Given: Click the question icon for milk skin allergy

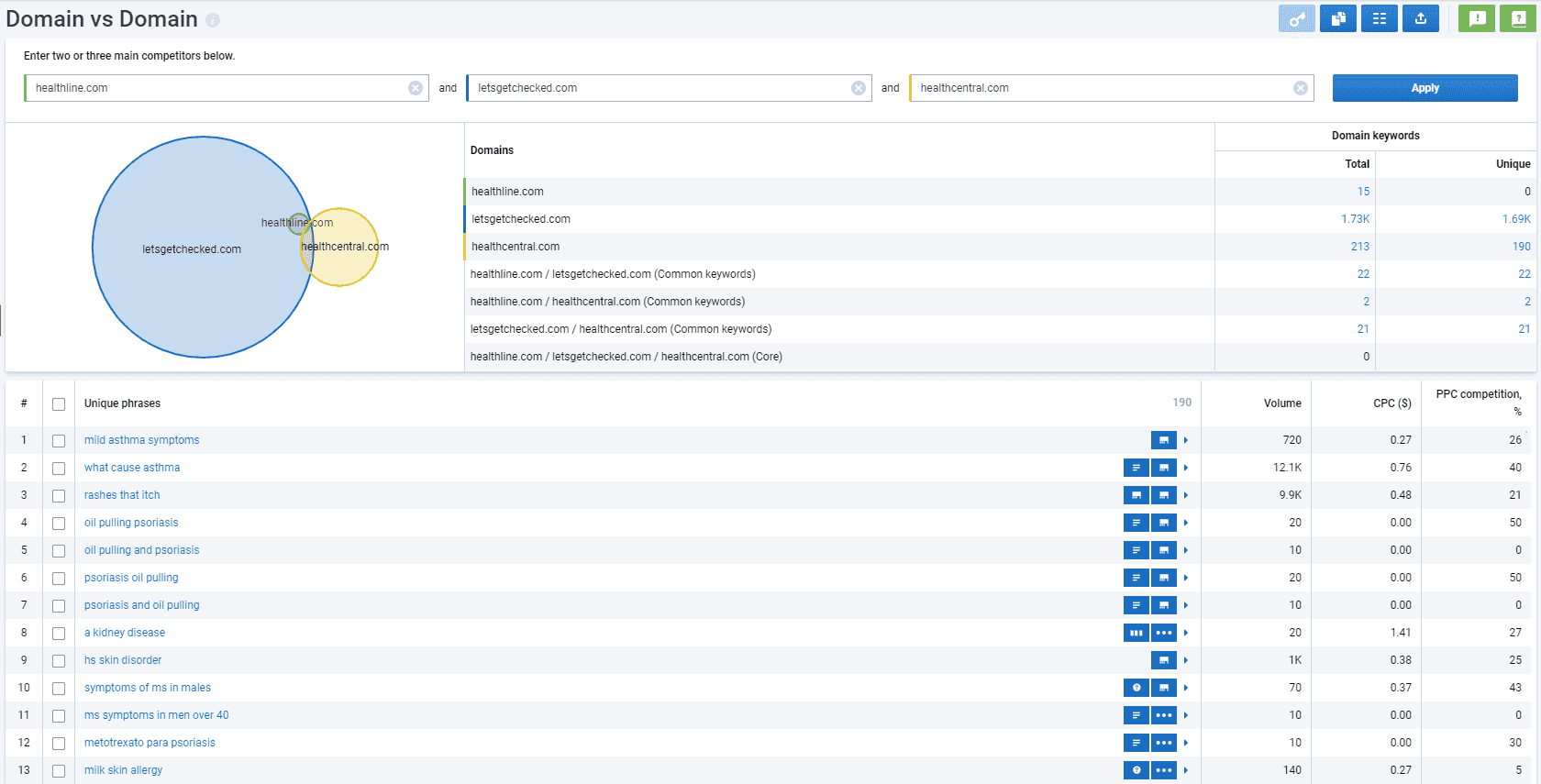Looking at the screenshot, I should (1136, 770).
